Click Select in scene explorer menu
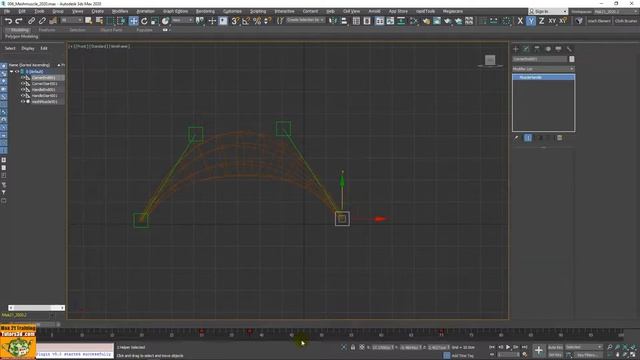Image resolution: width=640 pixels, height=360 pixels. coord(10,48)
